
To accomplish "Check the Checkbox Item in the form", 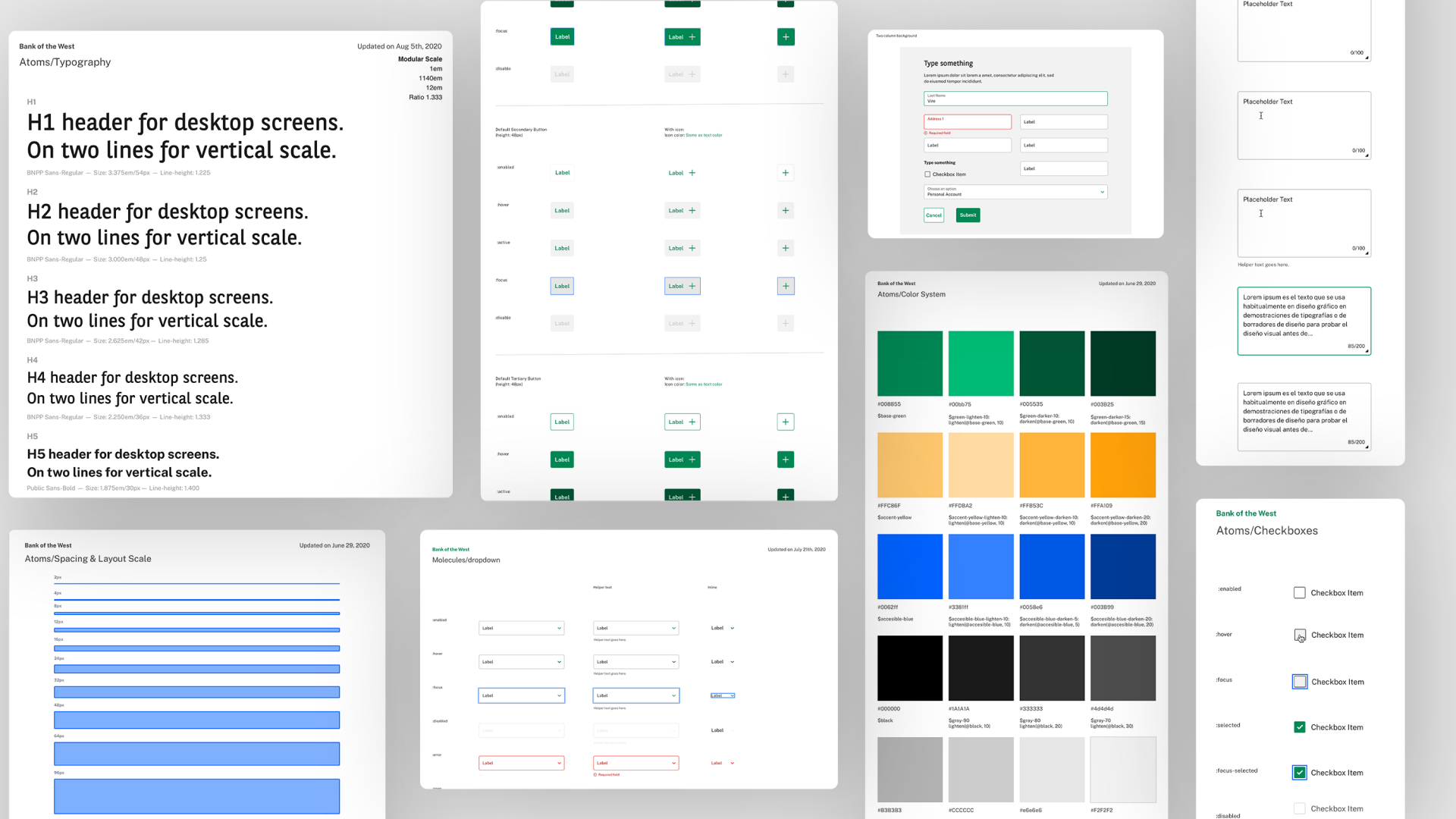I will coord(927,174).
